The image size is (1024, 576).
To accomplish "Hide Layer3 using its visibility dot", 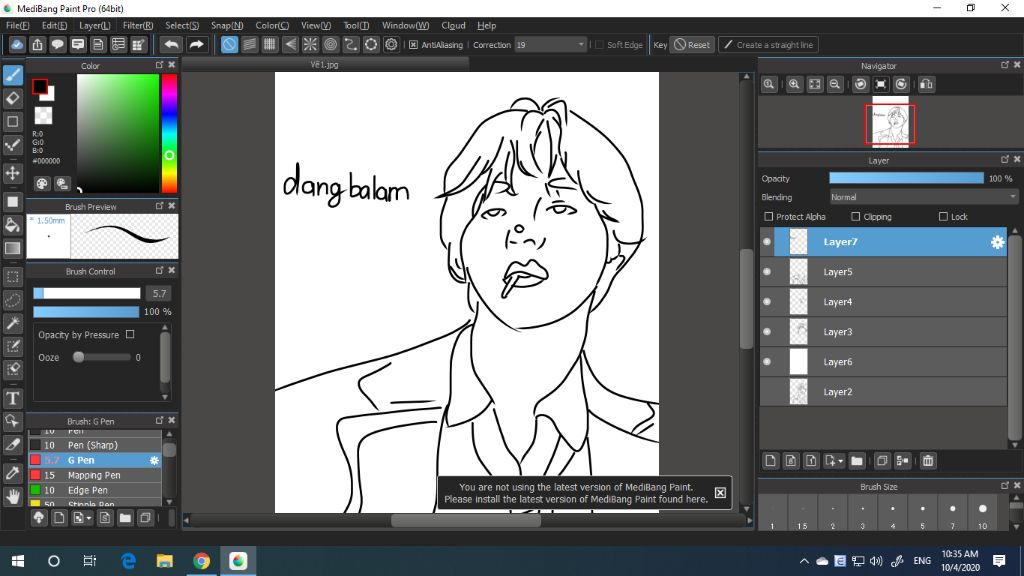I will [x=767, y=332].
